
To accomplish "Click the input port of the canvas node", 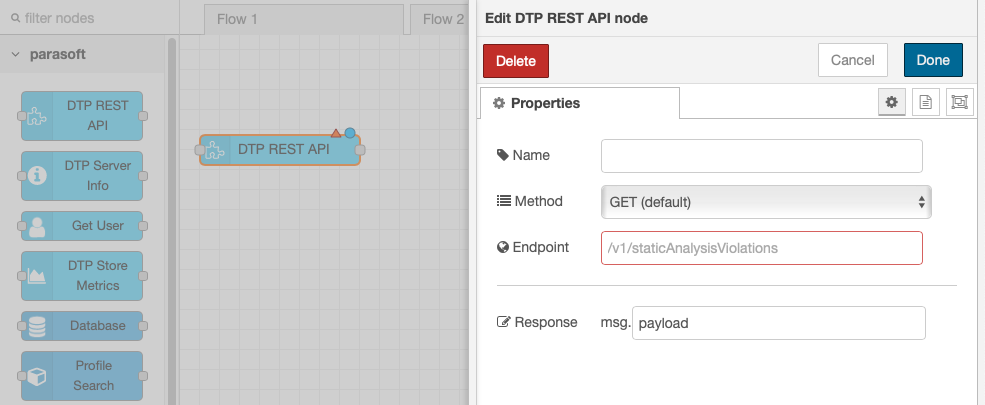I will tap(200, 150).
